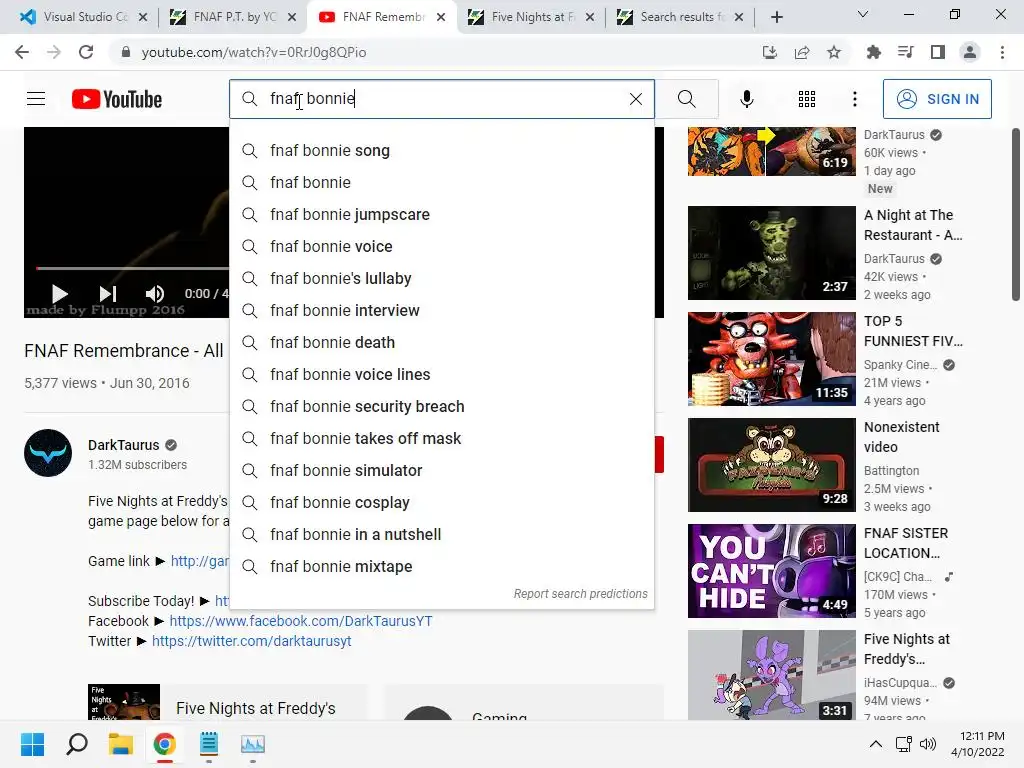1024x768 pixels.
Task: Select suggestion fnaf bonnie simulator
Action: click(x=441, y=470)
